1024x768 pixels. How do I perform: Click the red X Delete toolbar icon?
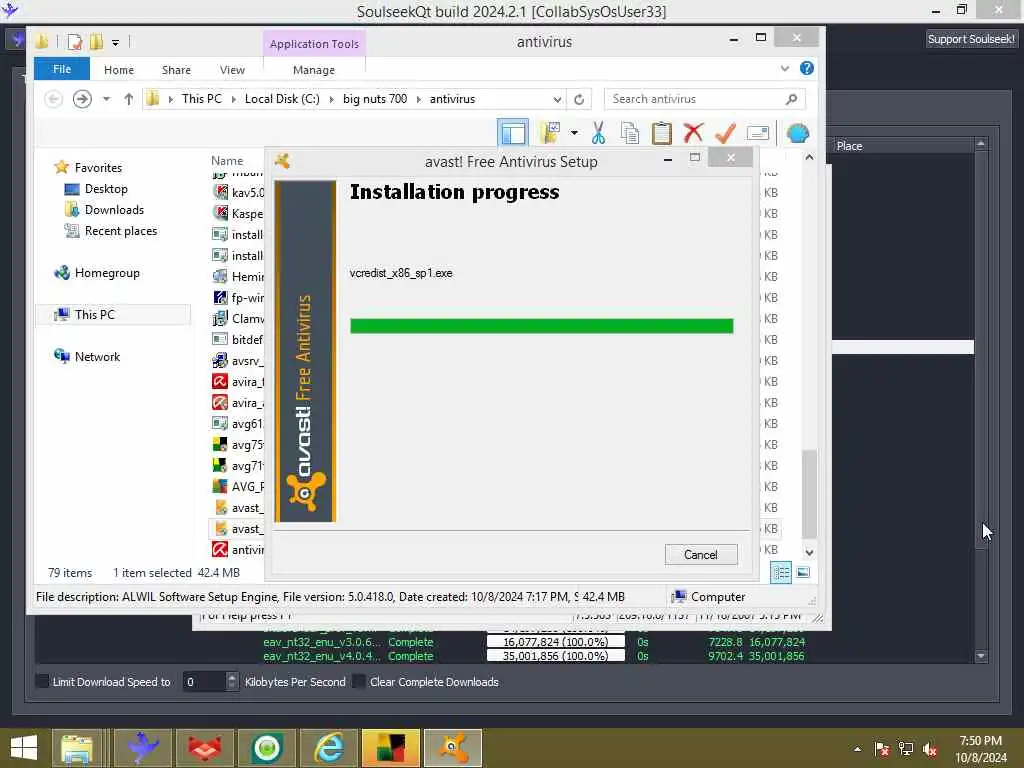693,133
